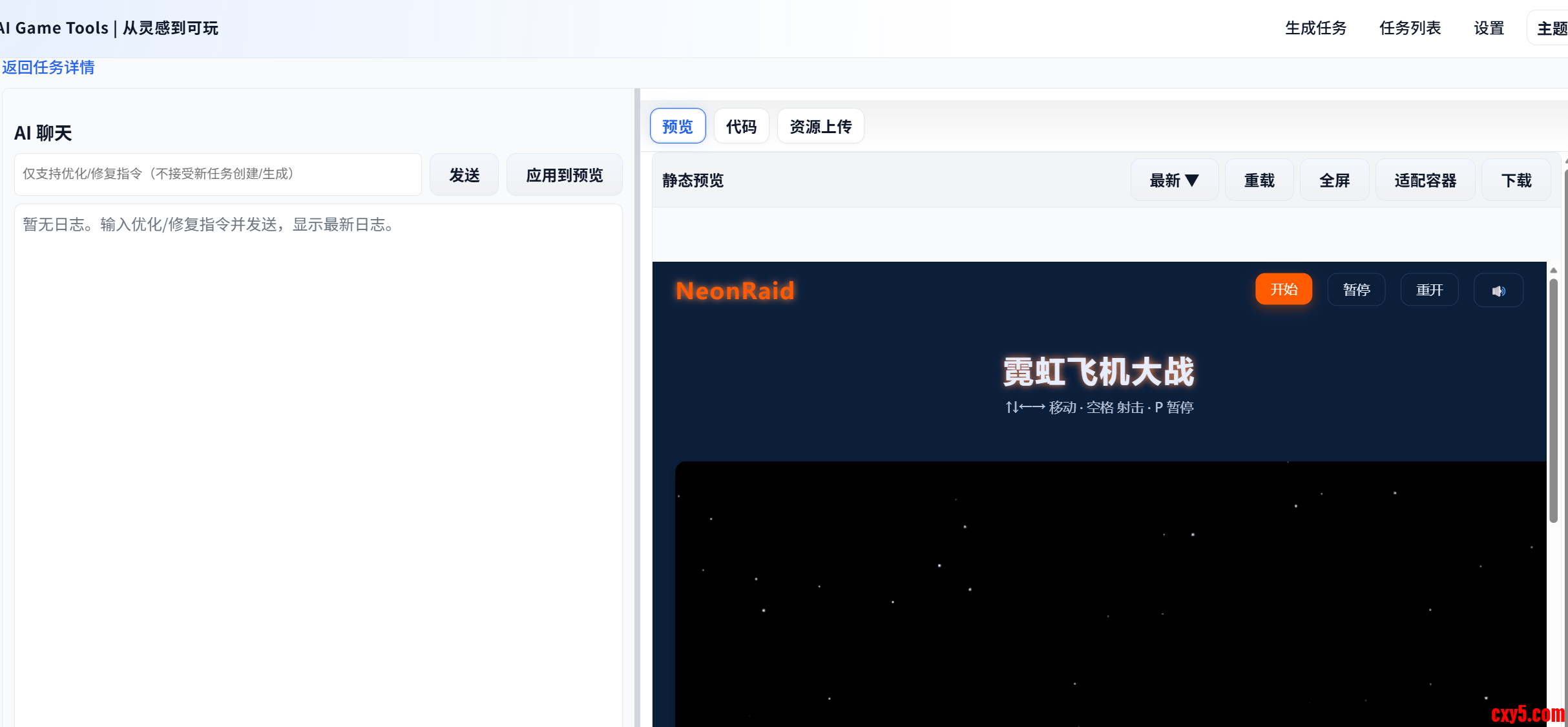This screenshot has height=727, width=1568.
Task: Reload the preview with 重载
Action: [1259, 180]
